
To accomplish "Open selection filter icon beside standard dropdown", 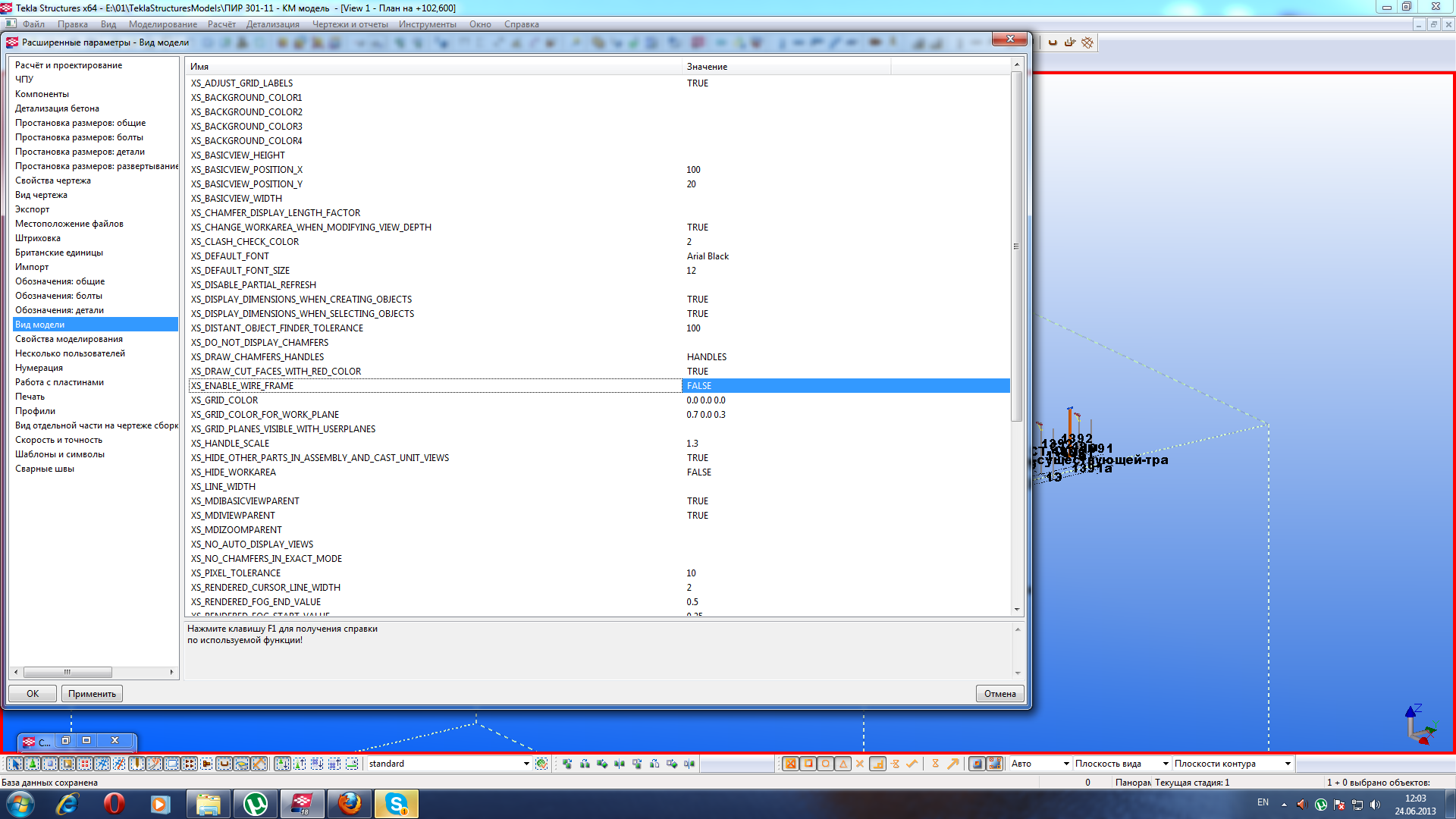I will (x=541, y=764).
